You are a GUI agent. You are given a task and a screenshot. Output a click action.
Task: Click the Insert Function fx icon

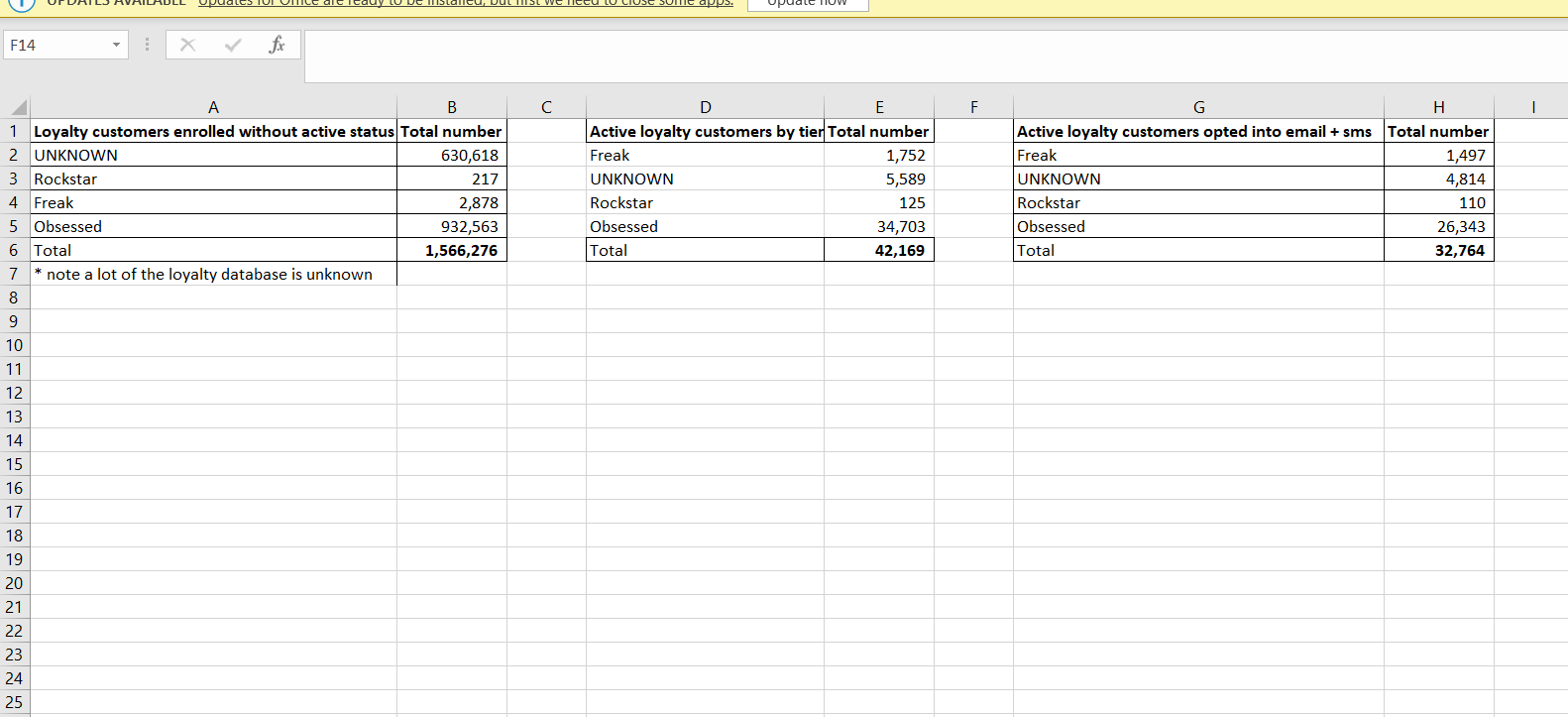click(277, 45)
